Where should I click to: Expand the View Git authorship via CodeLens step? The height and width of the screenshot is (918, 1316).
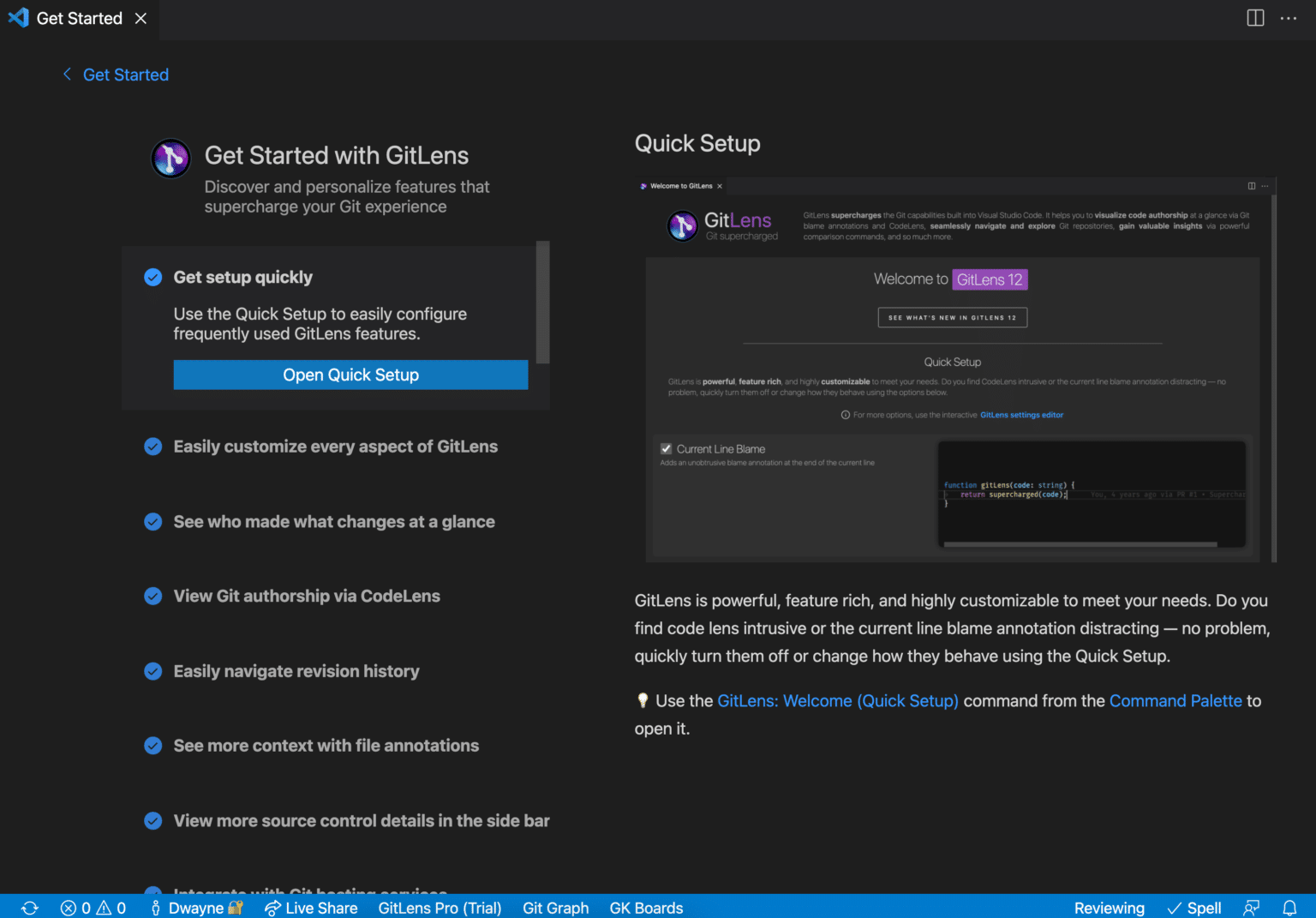[x=307, y=596]
